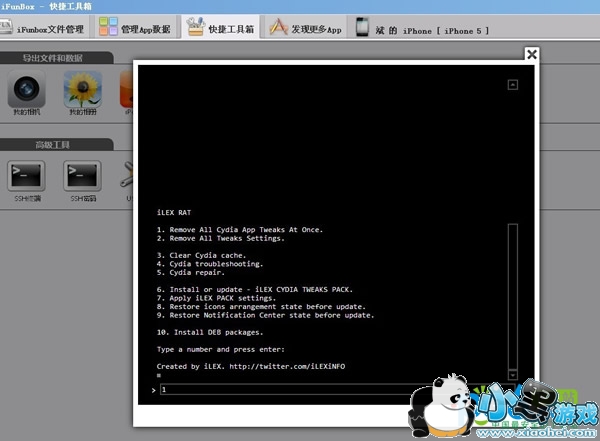This screenshot has height=441, width=600.
Task: Click the 'Remove All Cydia App Tweaks At Once.' line
Action: click(x=240, y=230)
